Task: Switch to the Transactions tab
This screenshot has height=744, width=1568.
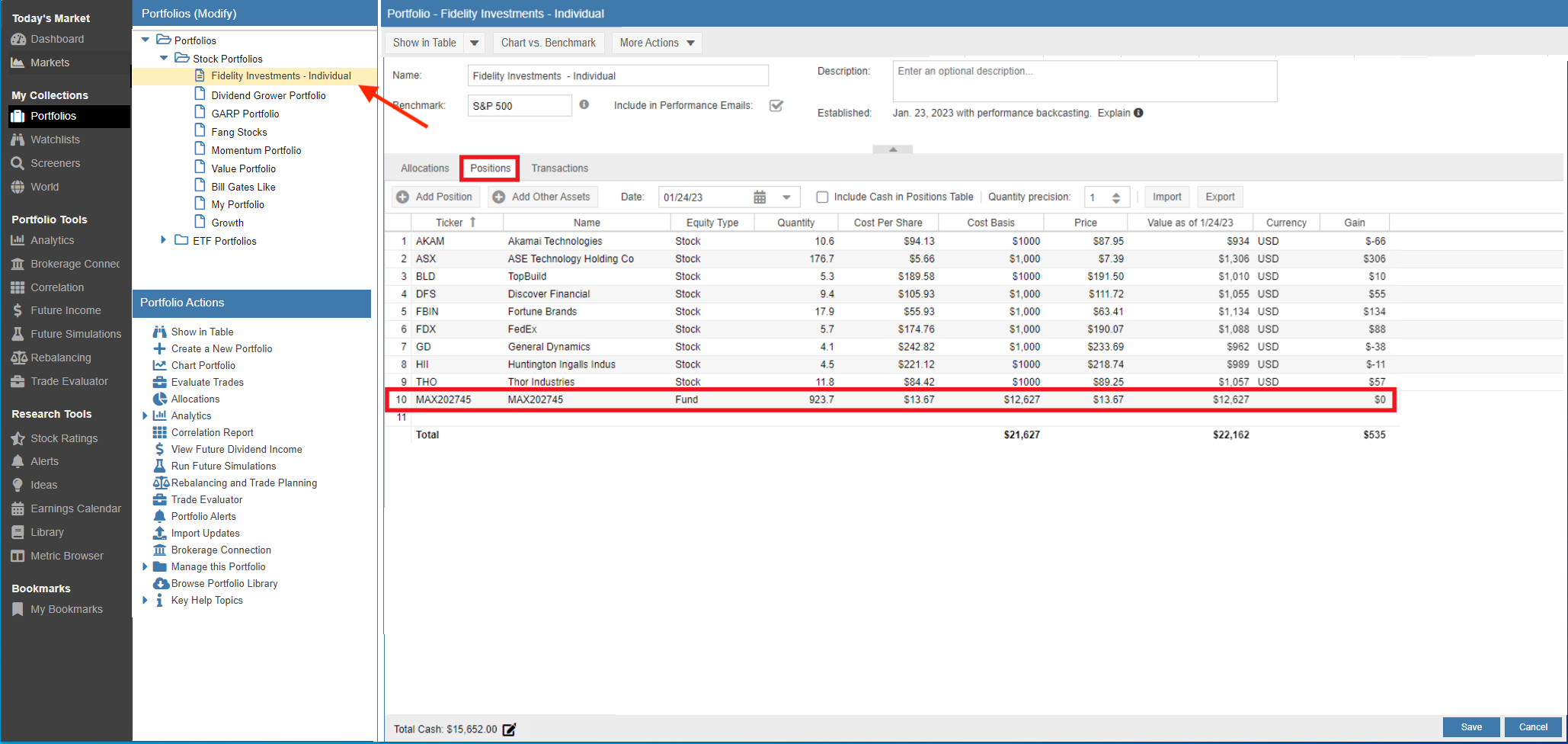Action: [x=560, y=168]
